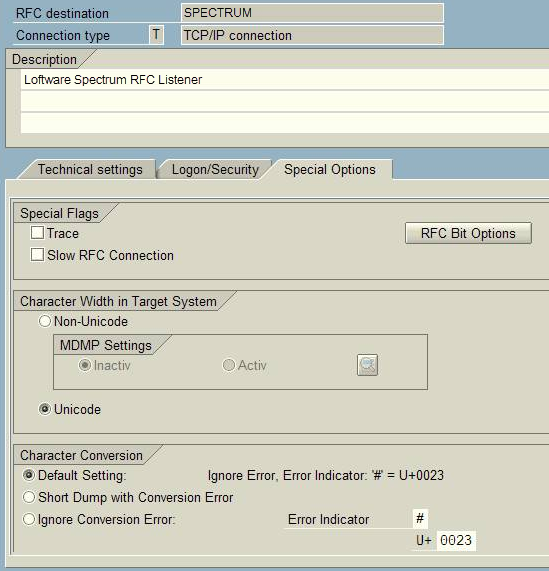Click the U+ 0023 code field
The width and height of the screenshot is (549, 571).
pos(456,540)
